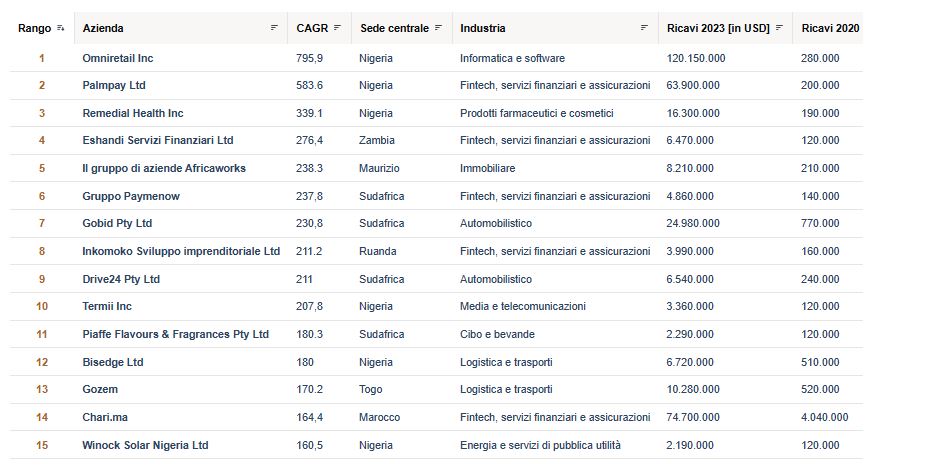Click the Bisedge Ltd company name
Image resolution: width=931 pixels, height=466 pixels.
[113, 362]
